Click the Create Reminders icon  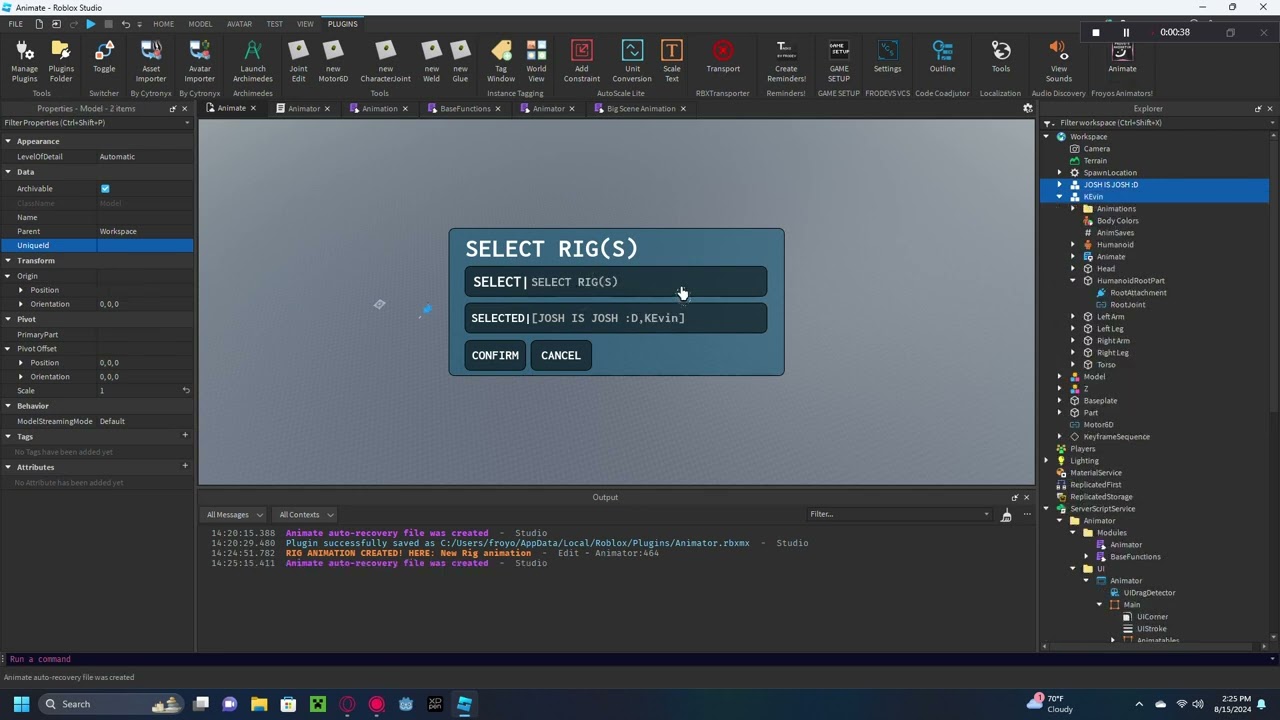click(x=786, y=59)
